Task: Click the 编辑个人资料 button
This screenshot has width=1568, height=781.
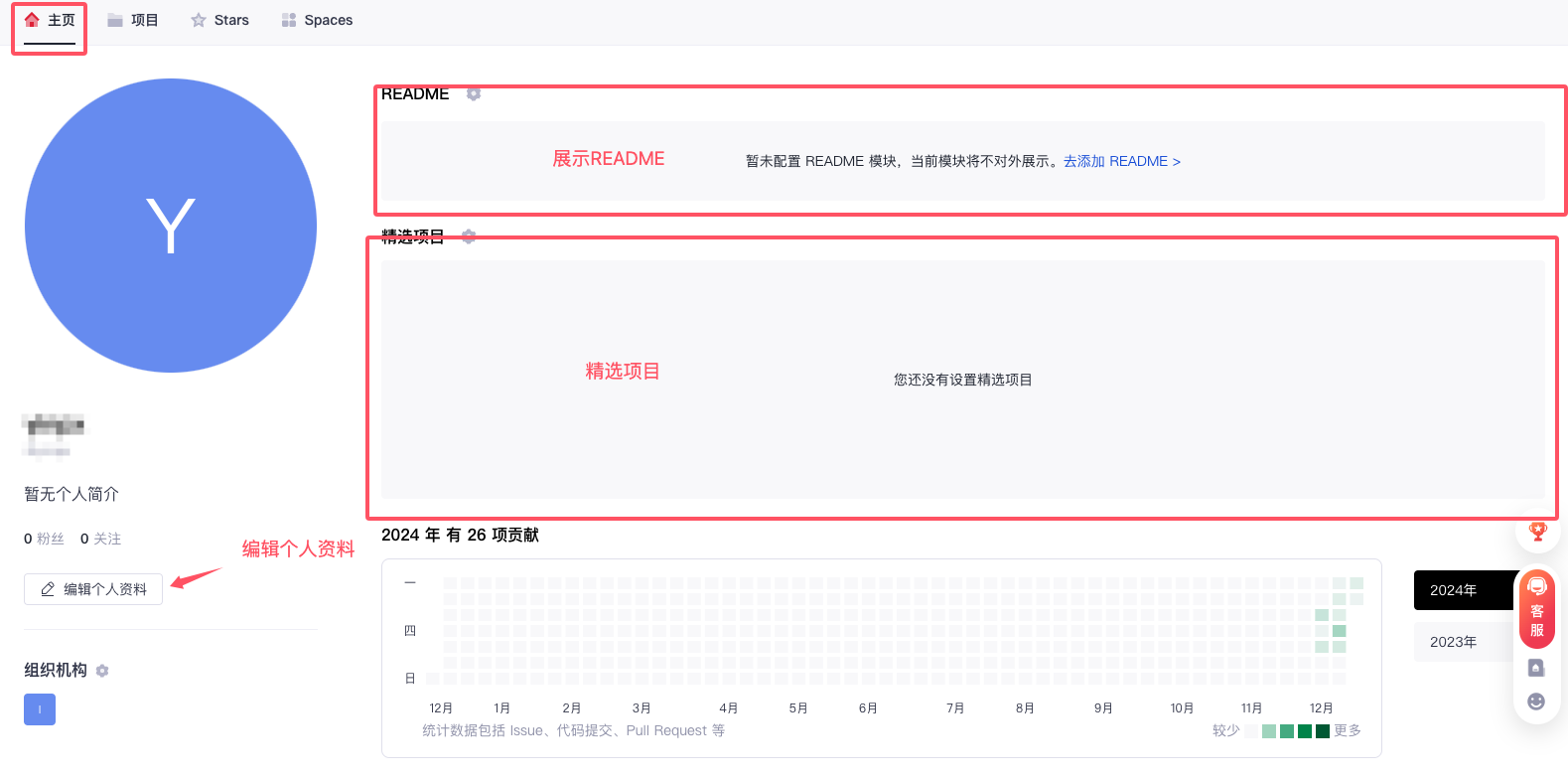Action: tap(93, 589)
